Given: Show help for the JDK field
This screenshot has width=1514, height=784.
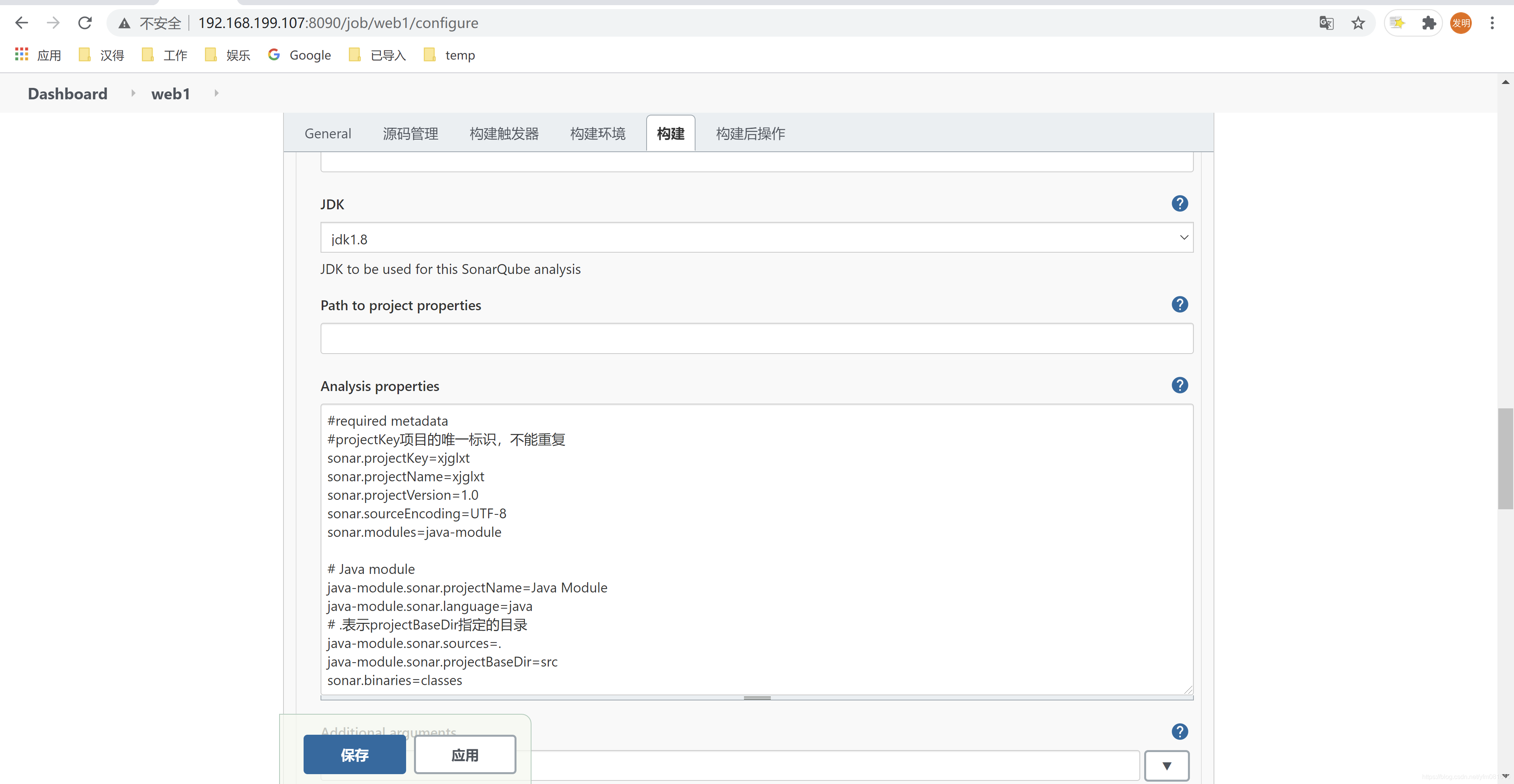Looking at the screenshot, I should pyautogui.click(x=1179, y=204).
